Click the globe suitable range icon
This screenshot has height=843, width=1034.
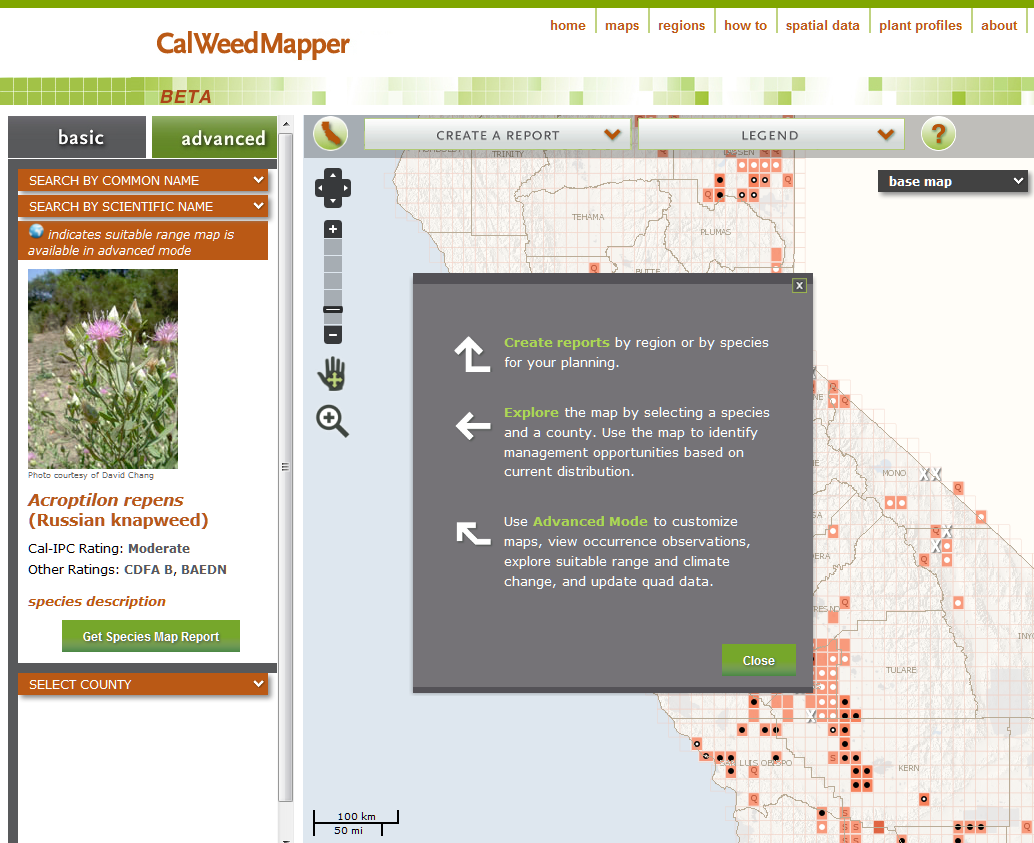coord(36,231)
